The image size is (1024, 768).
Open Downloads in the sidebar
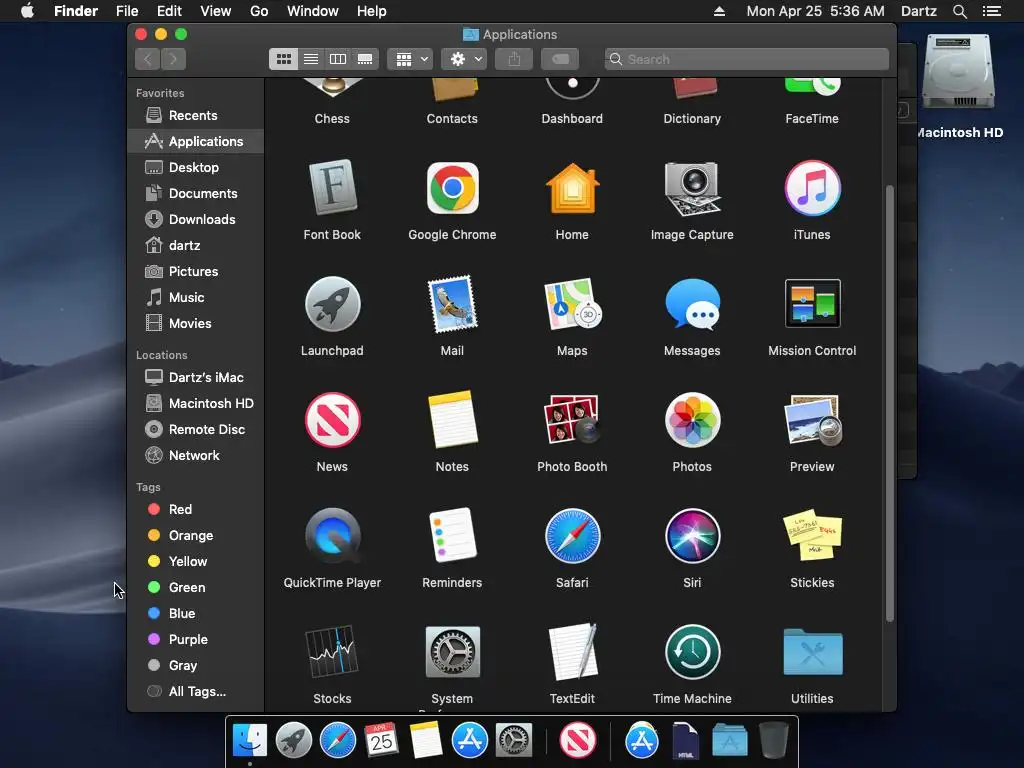195,219
